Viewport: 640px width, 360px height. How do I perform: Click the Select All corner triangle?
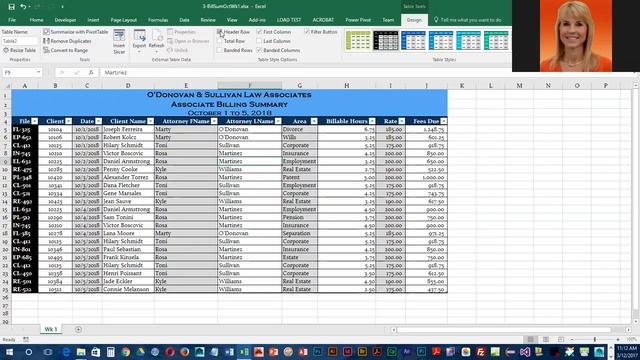tap(7, 86)
